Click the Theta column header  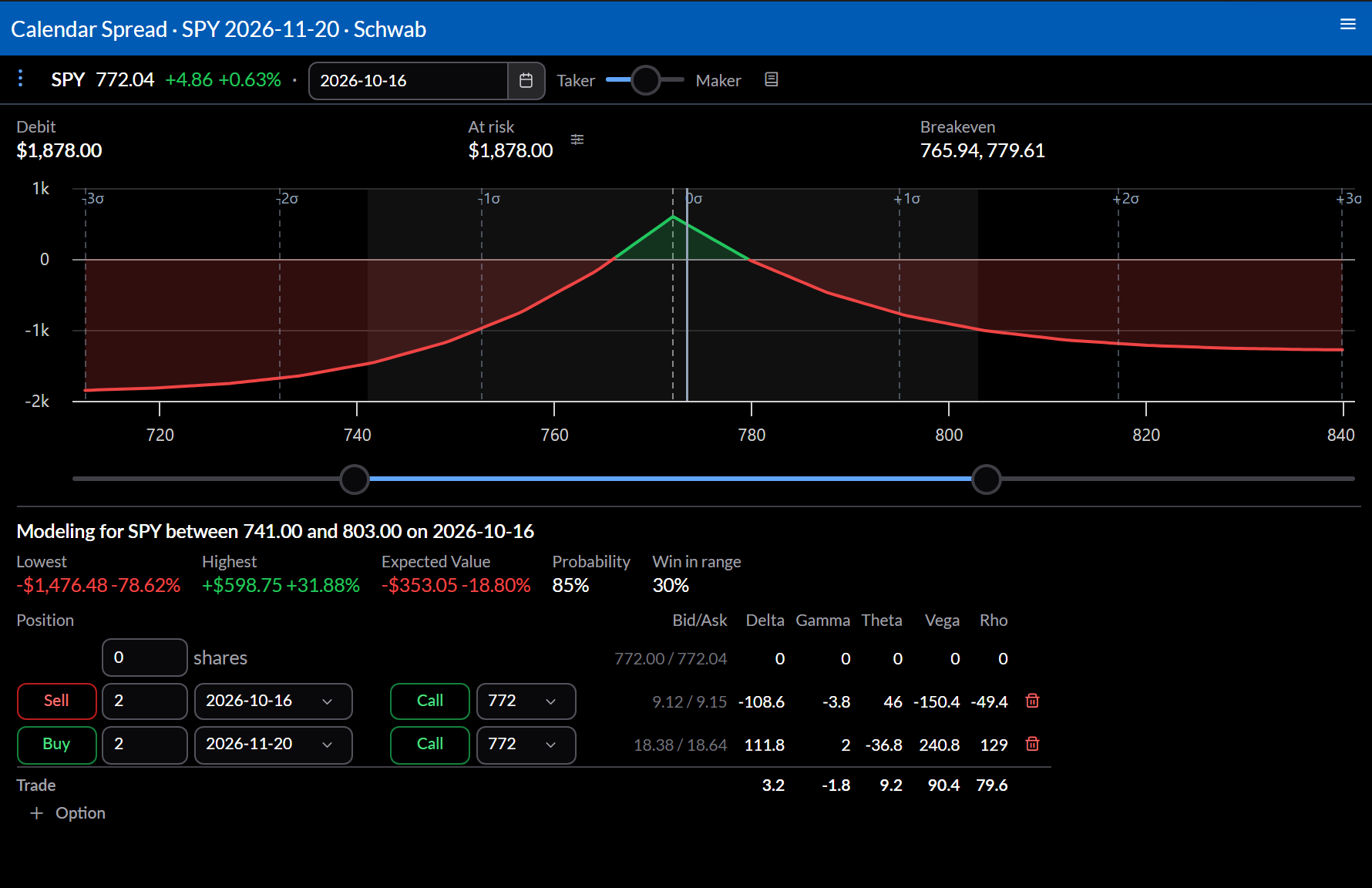click(882, 621)
